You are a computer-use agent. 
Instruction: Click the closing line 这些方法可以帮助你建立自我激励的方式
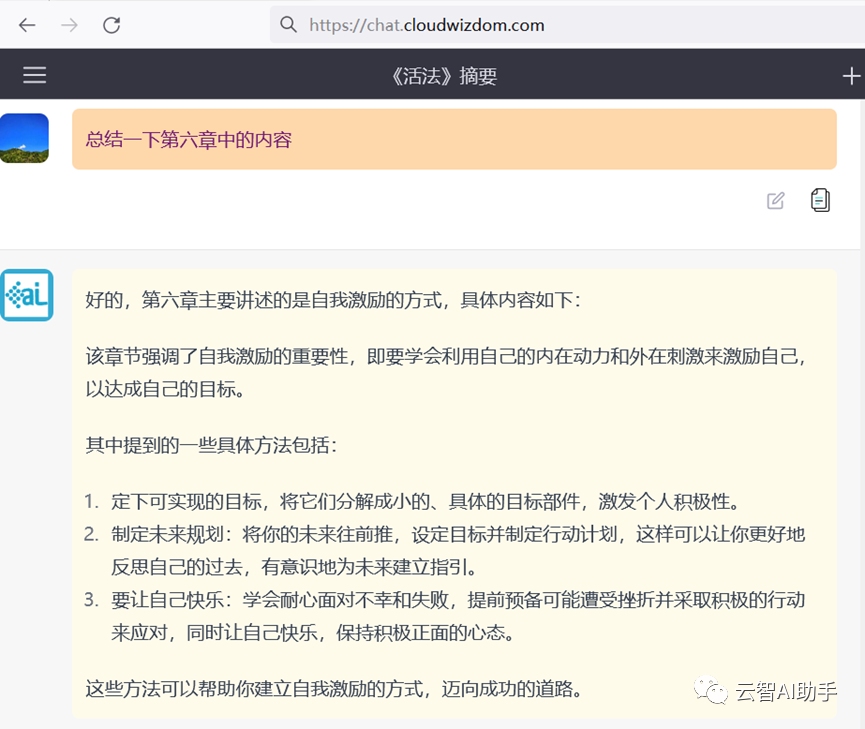(x=334, y=689)
